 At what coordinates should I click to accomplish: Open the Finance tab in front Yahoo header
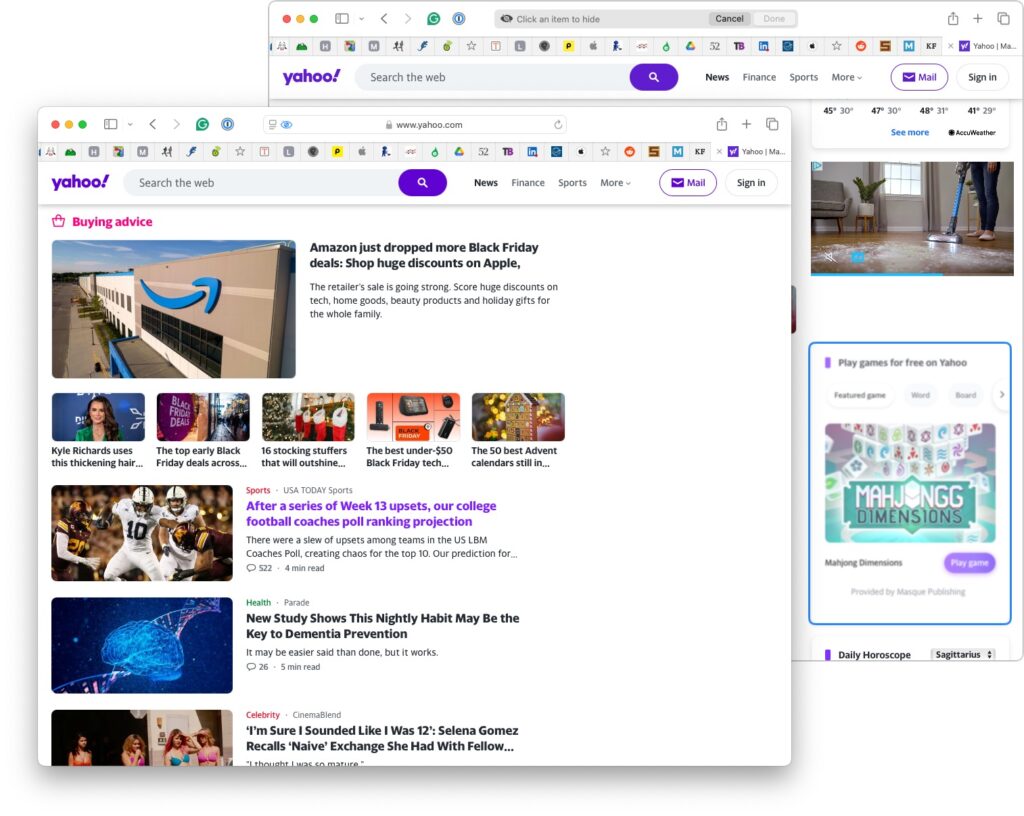[528, 183]
